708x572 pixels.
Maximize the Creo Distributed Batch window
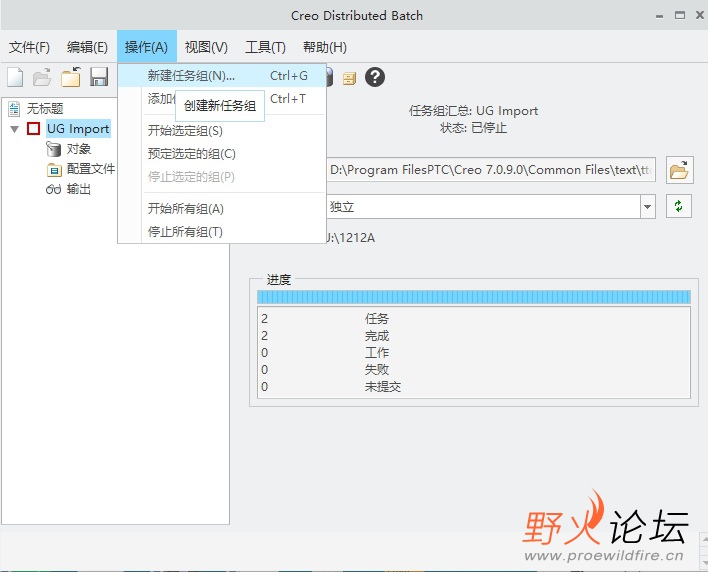(680, 15)
